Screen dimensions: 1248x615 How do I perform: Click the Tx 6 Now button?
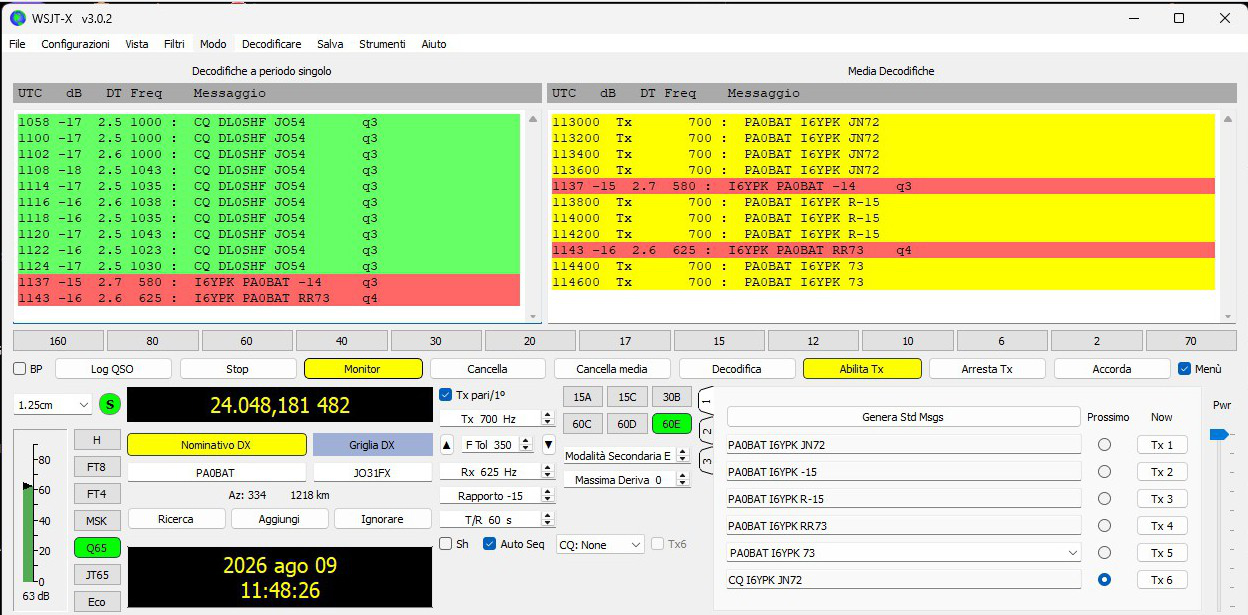(x=1161, y=580)
